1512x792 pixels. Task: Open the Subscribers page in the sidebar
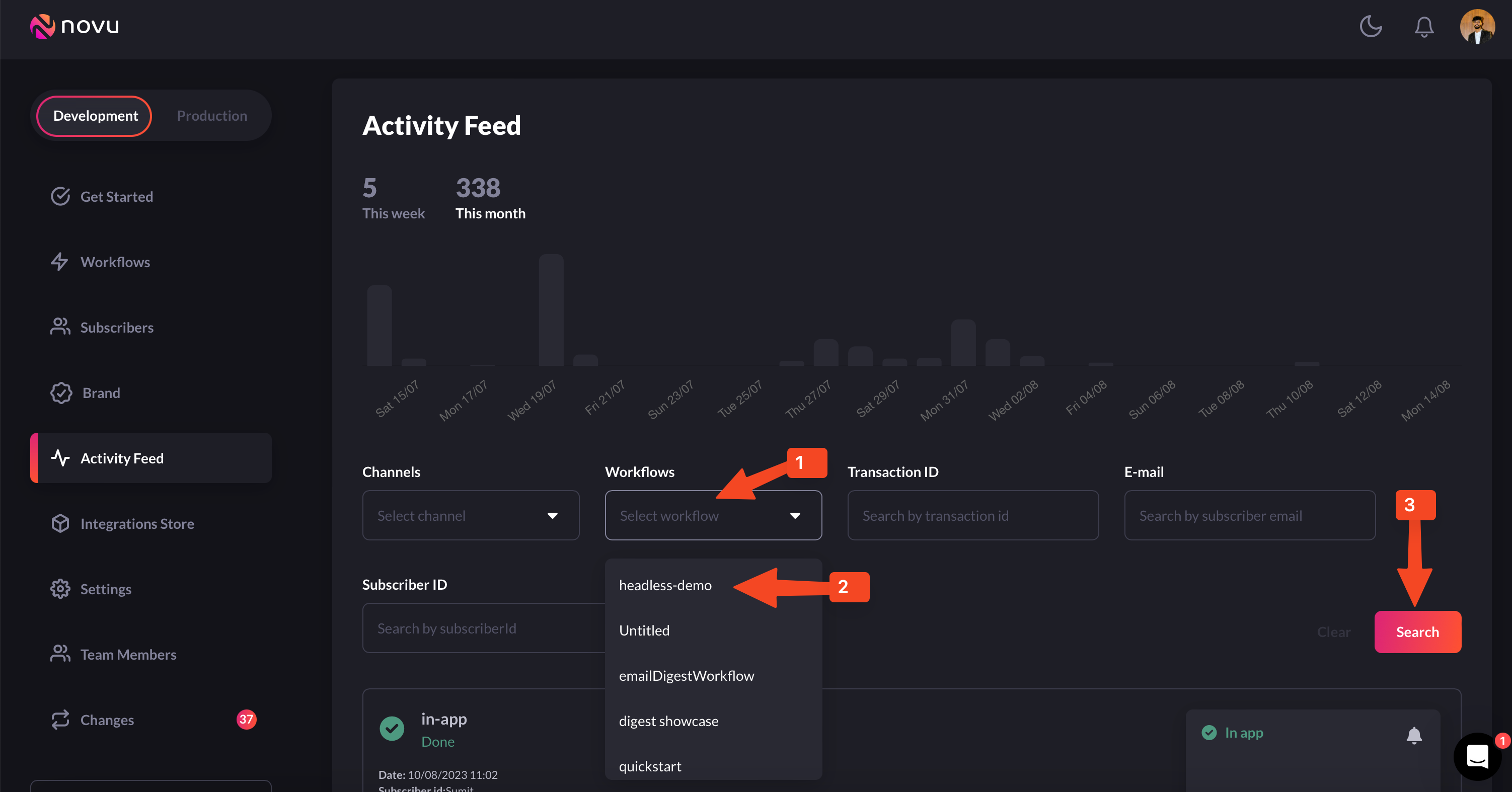(x=116, y=328)
